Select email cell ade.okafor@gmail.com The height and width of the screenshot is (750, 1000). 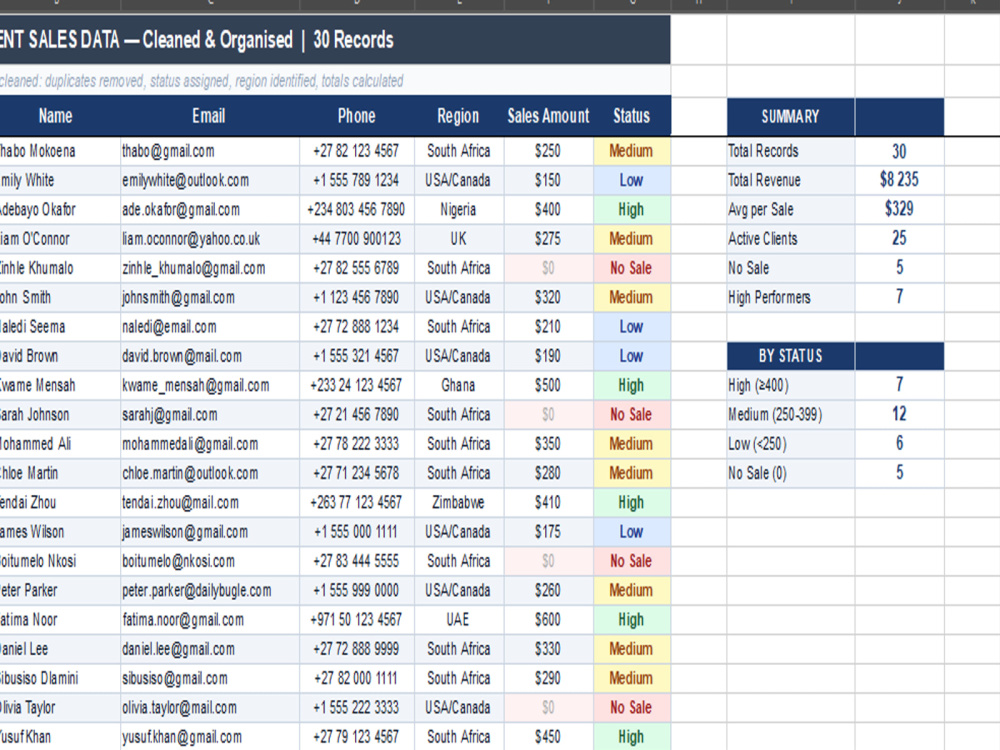210,210
